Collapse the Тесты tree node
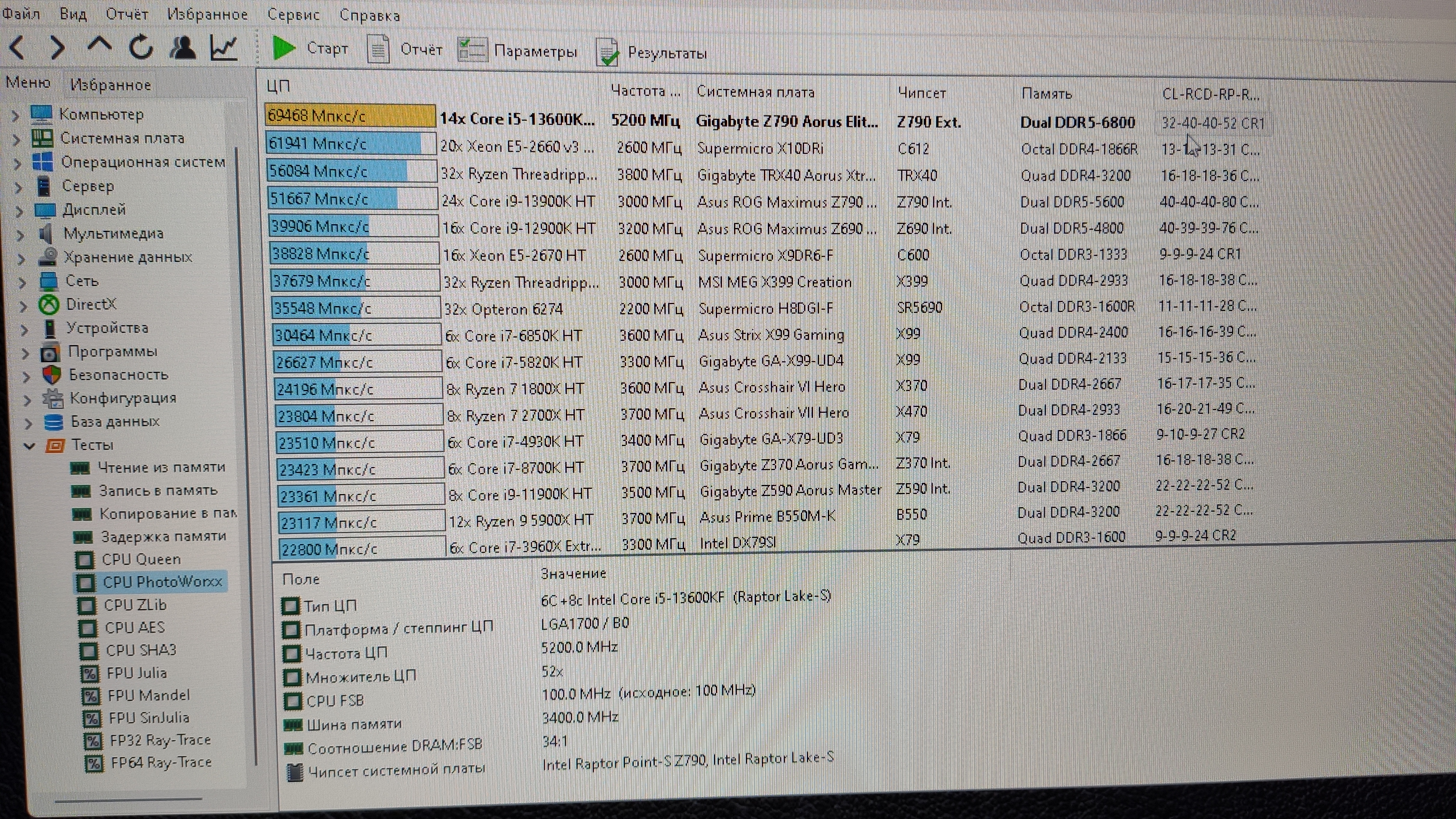 [x=29, y=446]
